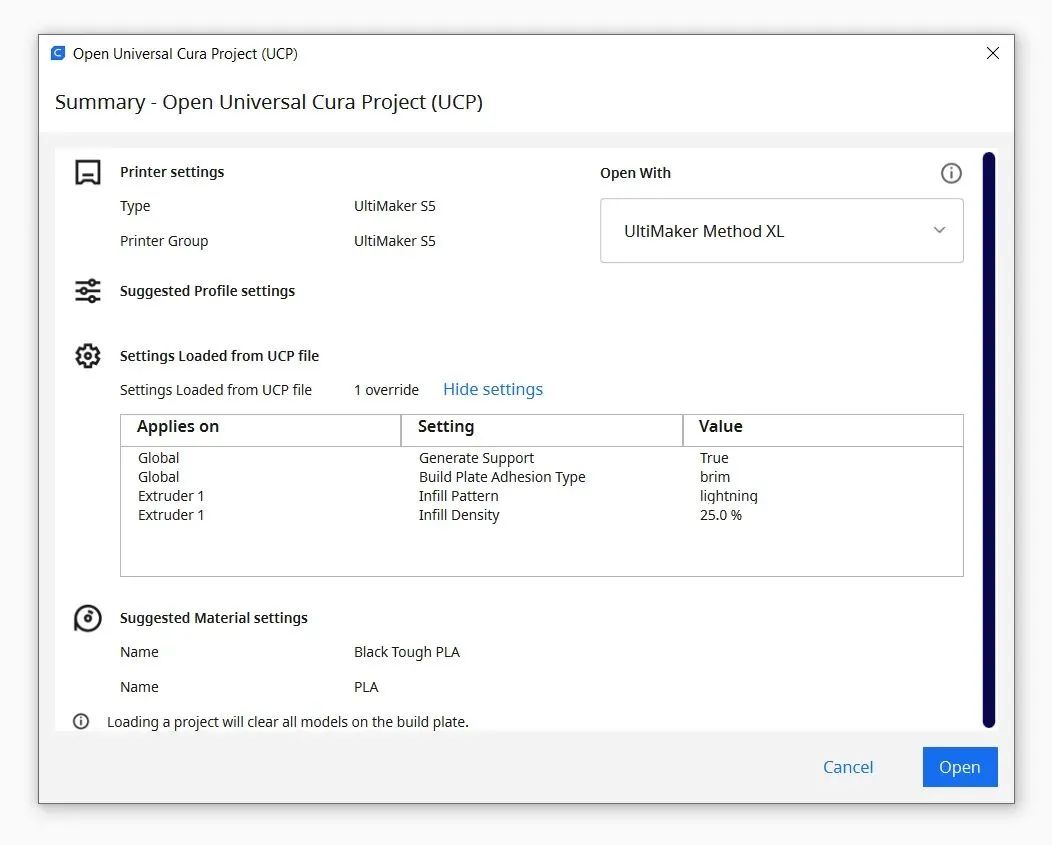The image size is (1052, 845).
Task: Click the material spool icon
Action: click(x=88, y=618)
